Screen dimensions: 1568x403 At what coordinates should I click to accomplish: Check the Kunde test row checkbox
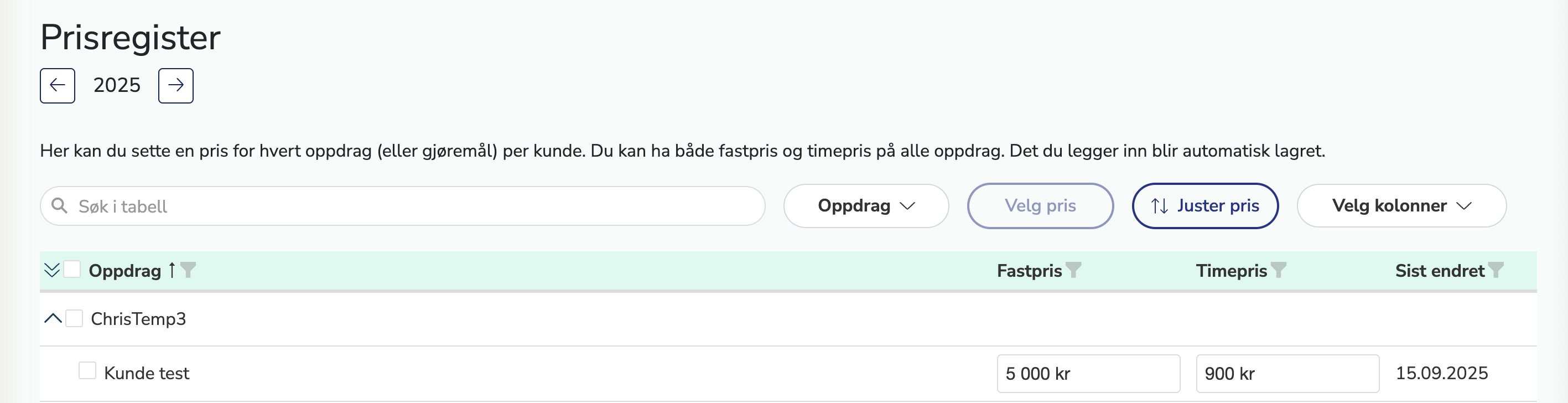tap(87, 371)
